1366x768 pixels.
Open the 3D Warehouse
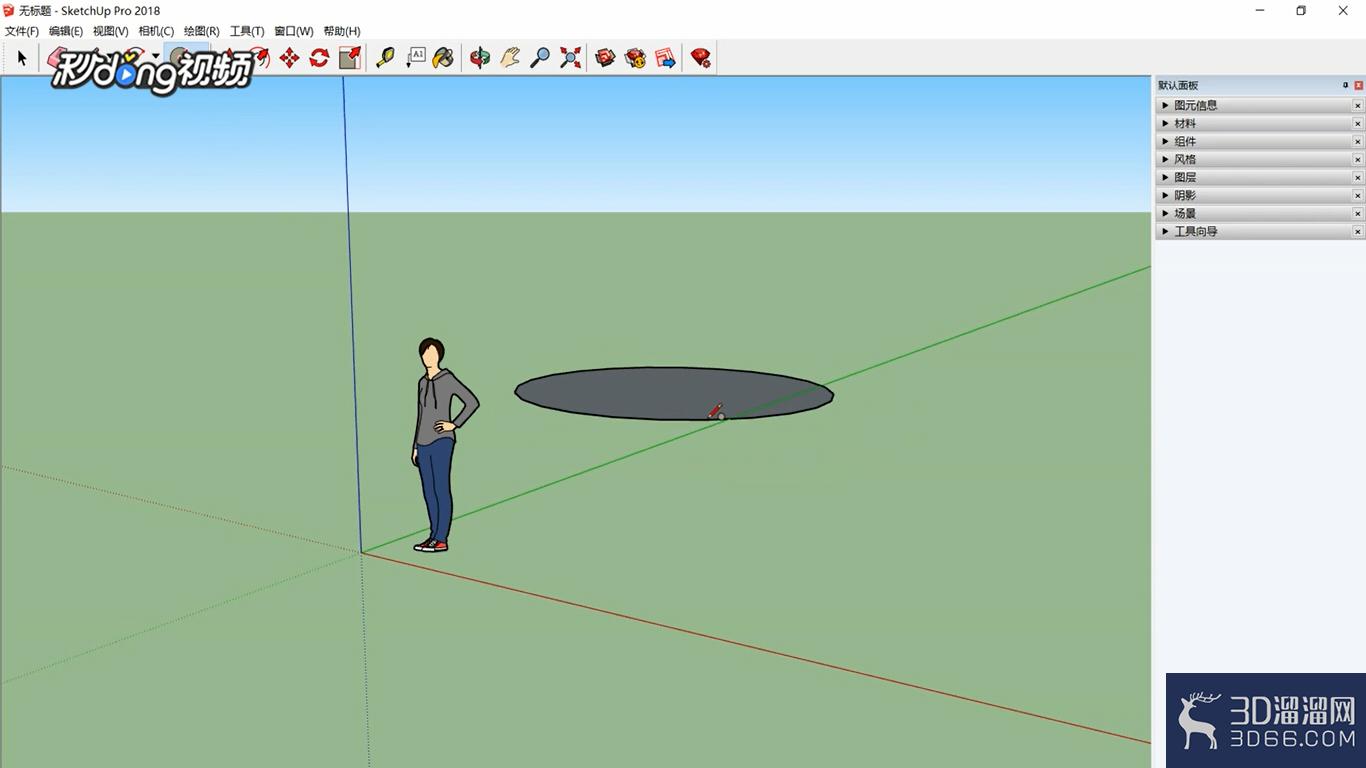tap(605, 58)
